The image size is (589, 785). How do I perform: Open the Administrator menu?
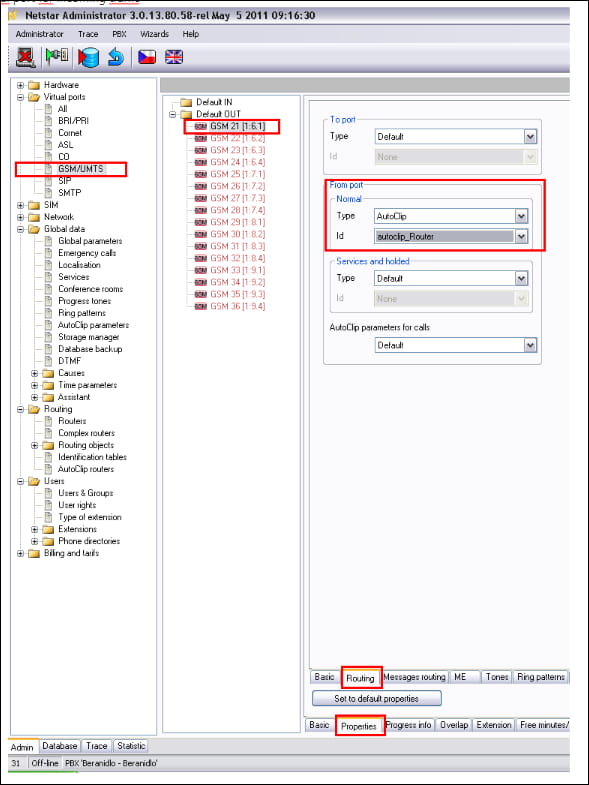click(x=40, y=34)
